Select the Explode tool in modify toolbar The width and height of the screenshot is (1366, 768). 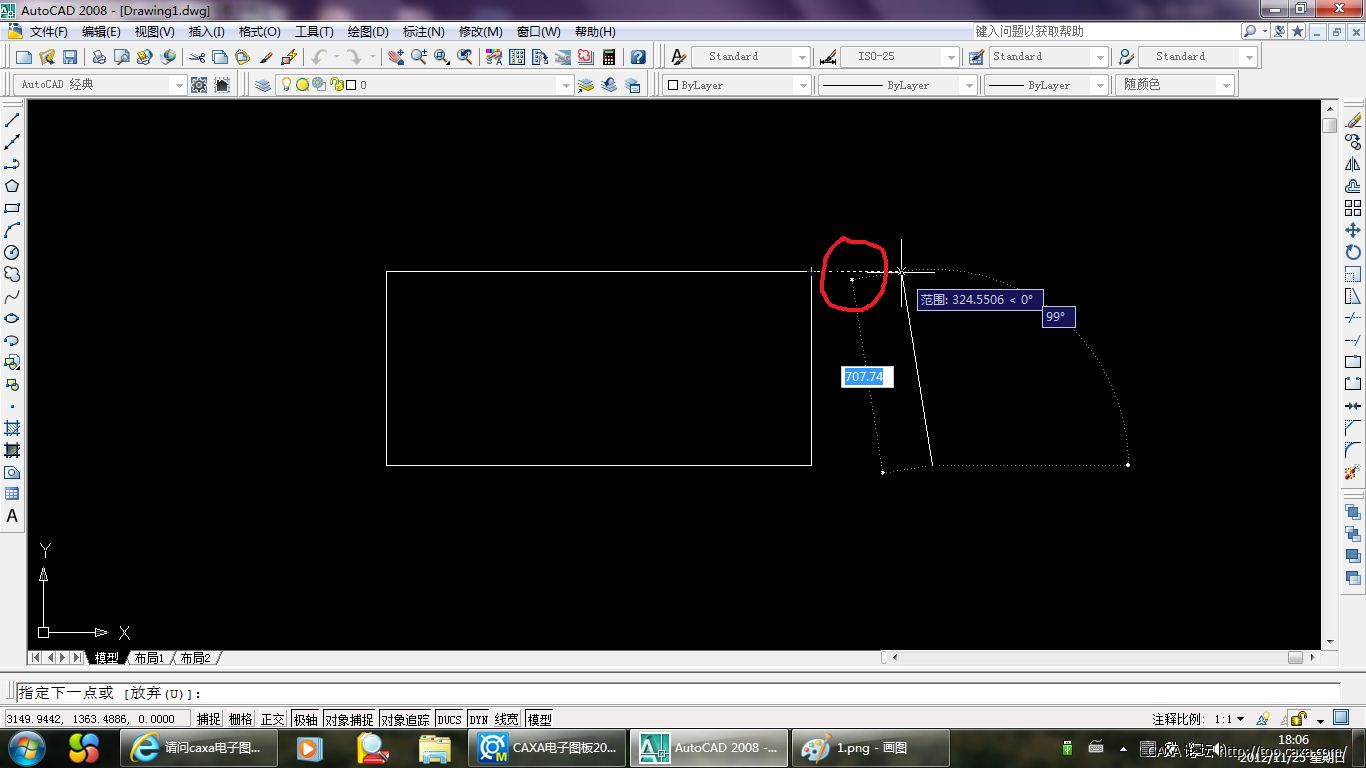pyautogui.click(x=1353, y=472)
